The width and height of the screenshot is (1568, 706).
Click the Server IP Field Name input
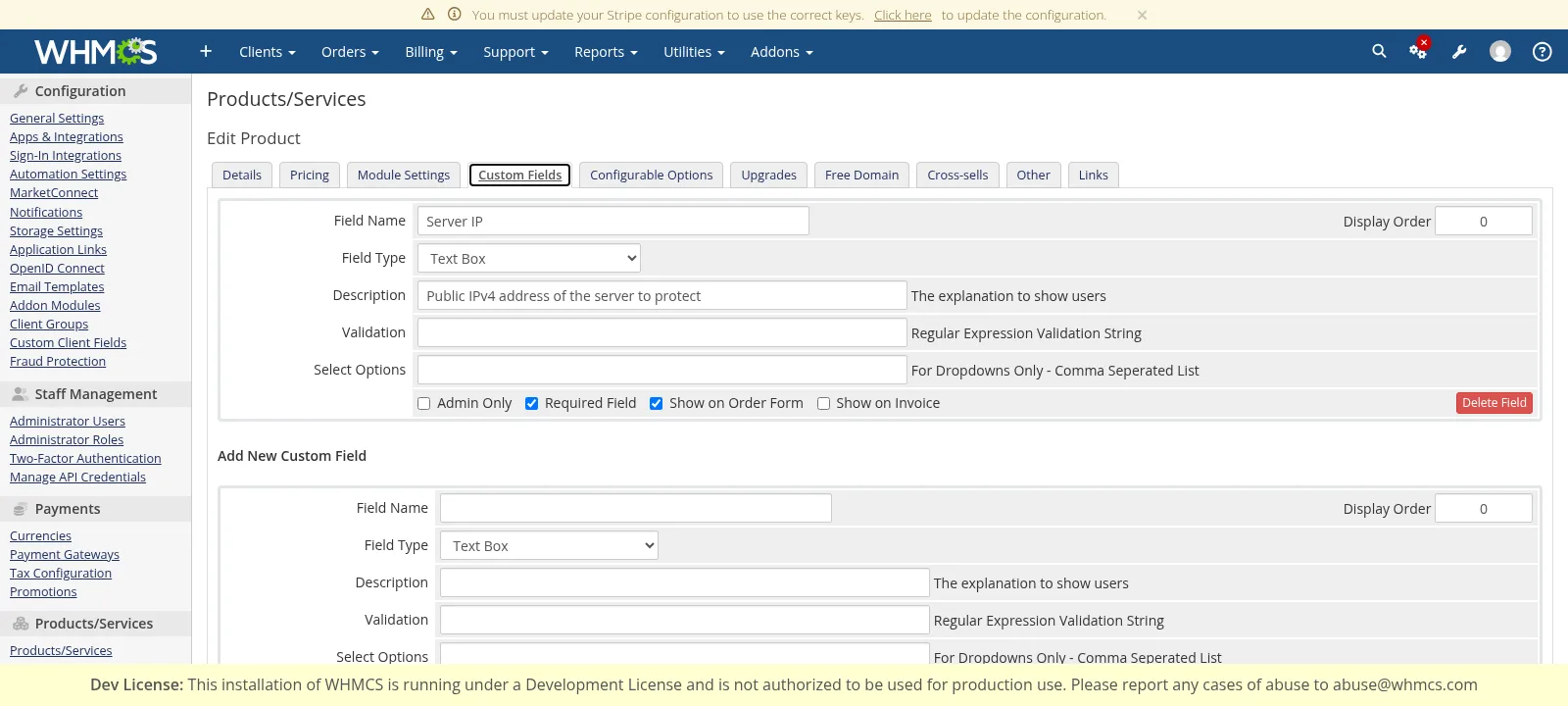613,222
